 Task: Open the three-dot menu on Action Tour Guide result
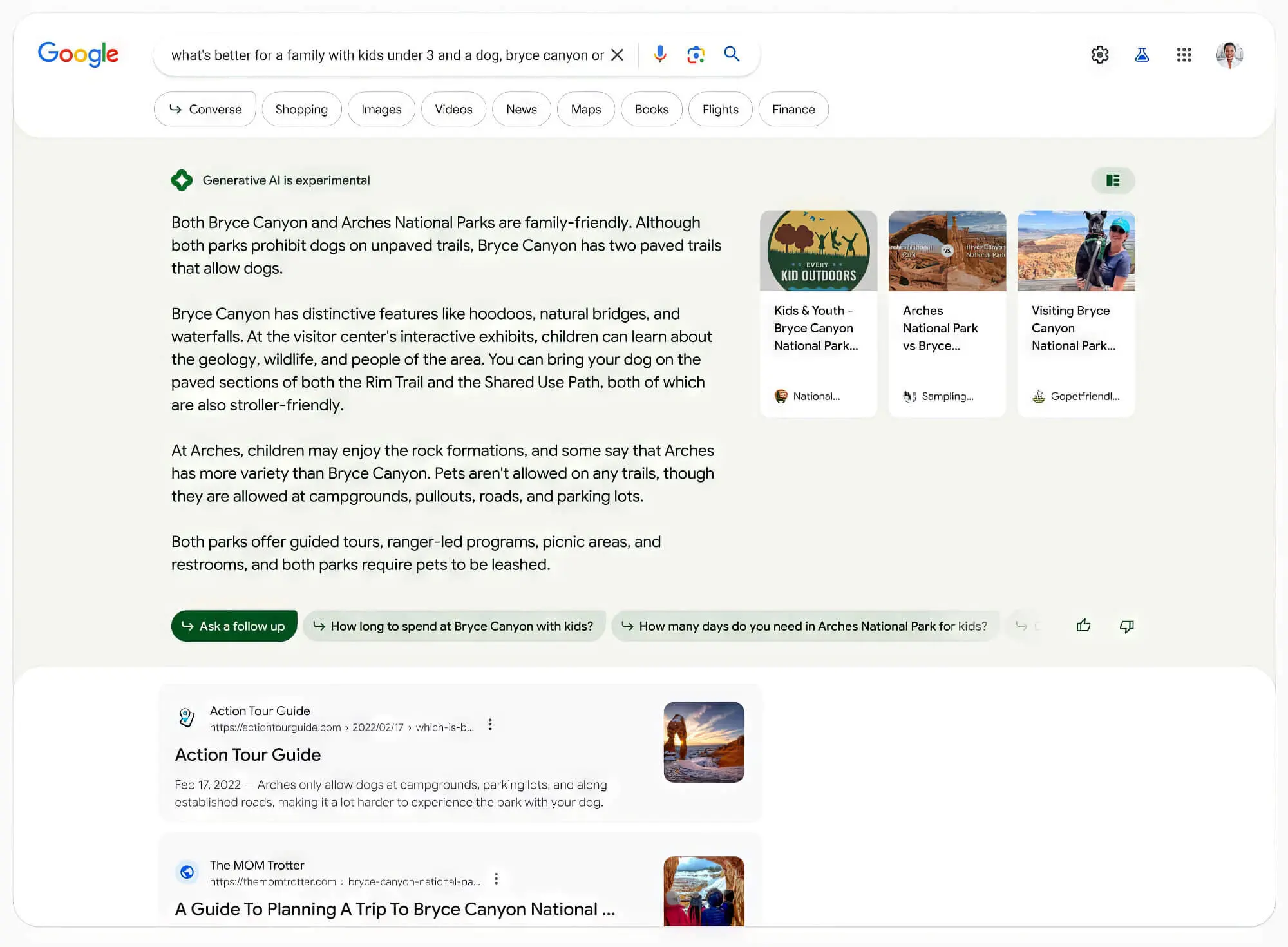[490, 725]
